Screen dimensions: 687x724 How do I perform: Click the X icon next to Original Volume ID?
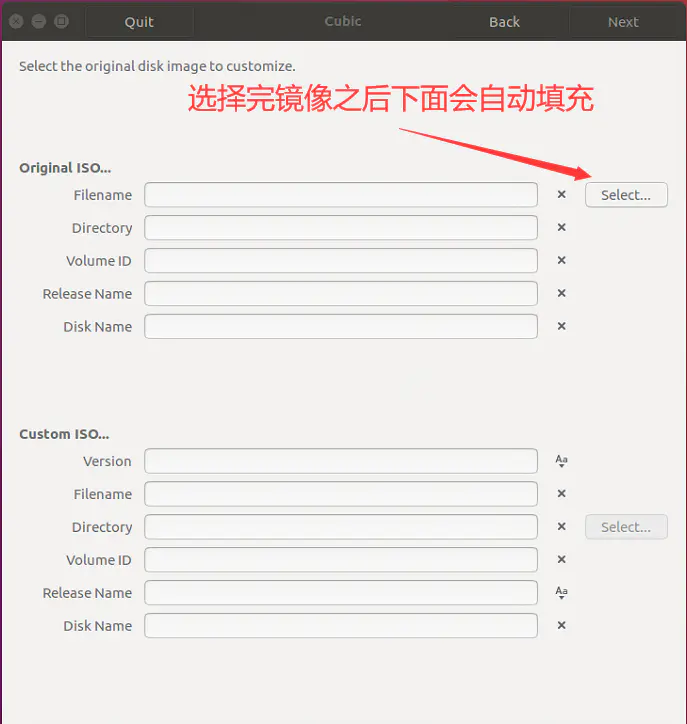[x=561, y=261]
